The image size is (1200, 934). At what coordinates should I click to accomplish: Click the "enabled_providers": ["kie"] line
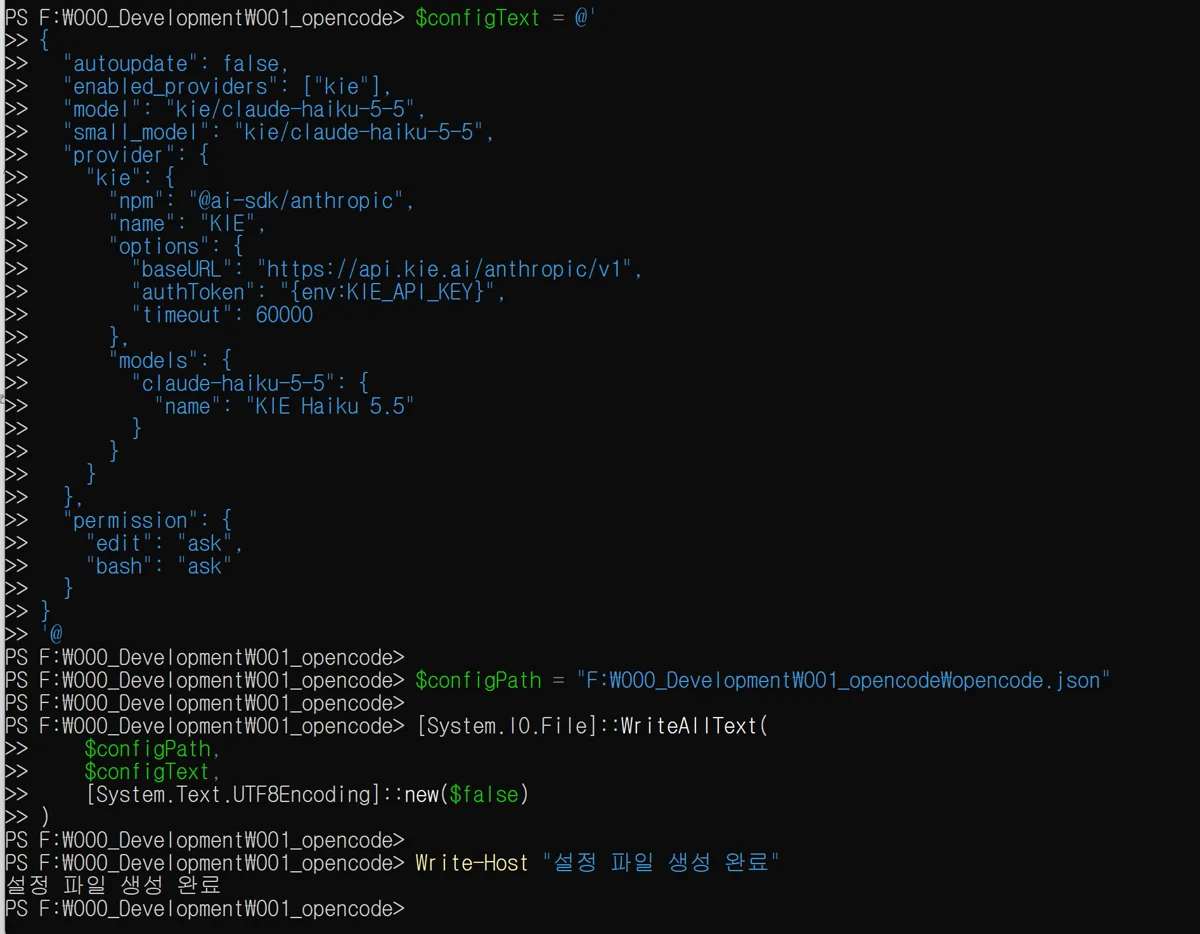[228, 87]
